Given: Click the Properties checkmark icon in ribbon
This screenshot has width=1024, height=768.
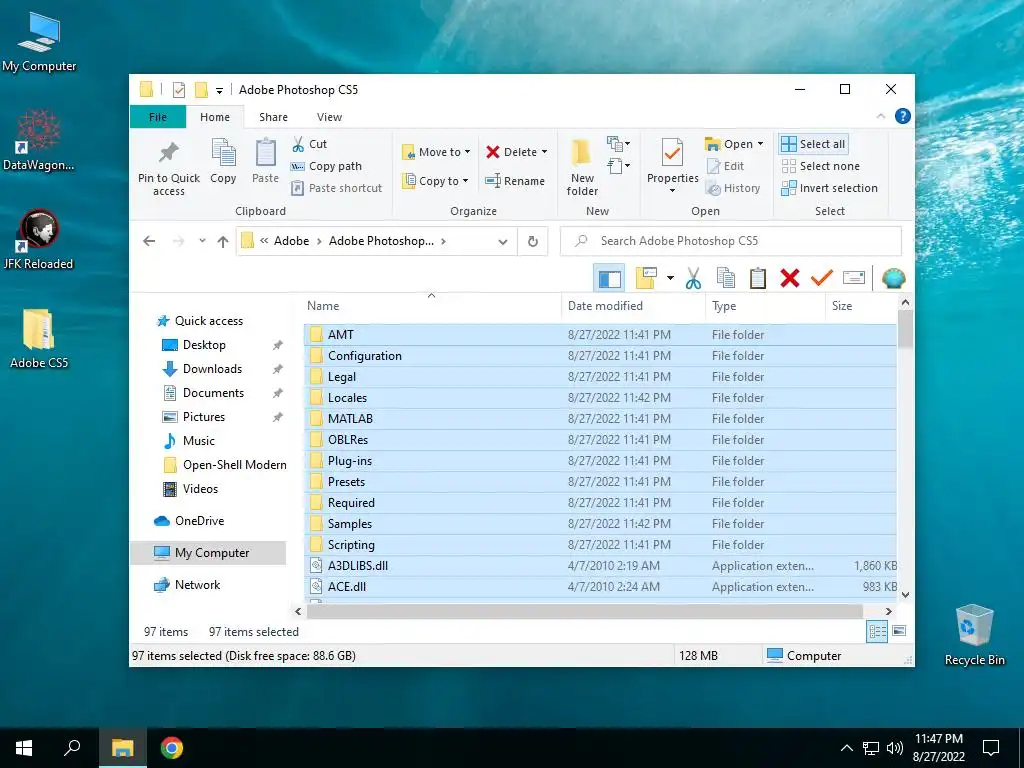Looking at the screenshot, I should pos(673,153).
